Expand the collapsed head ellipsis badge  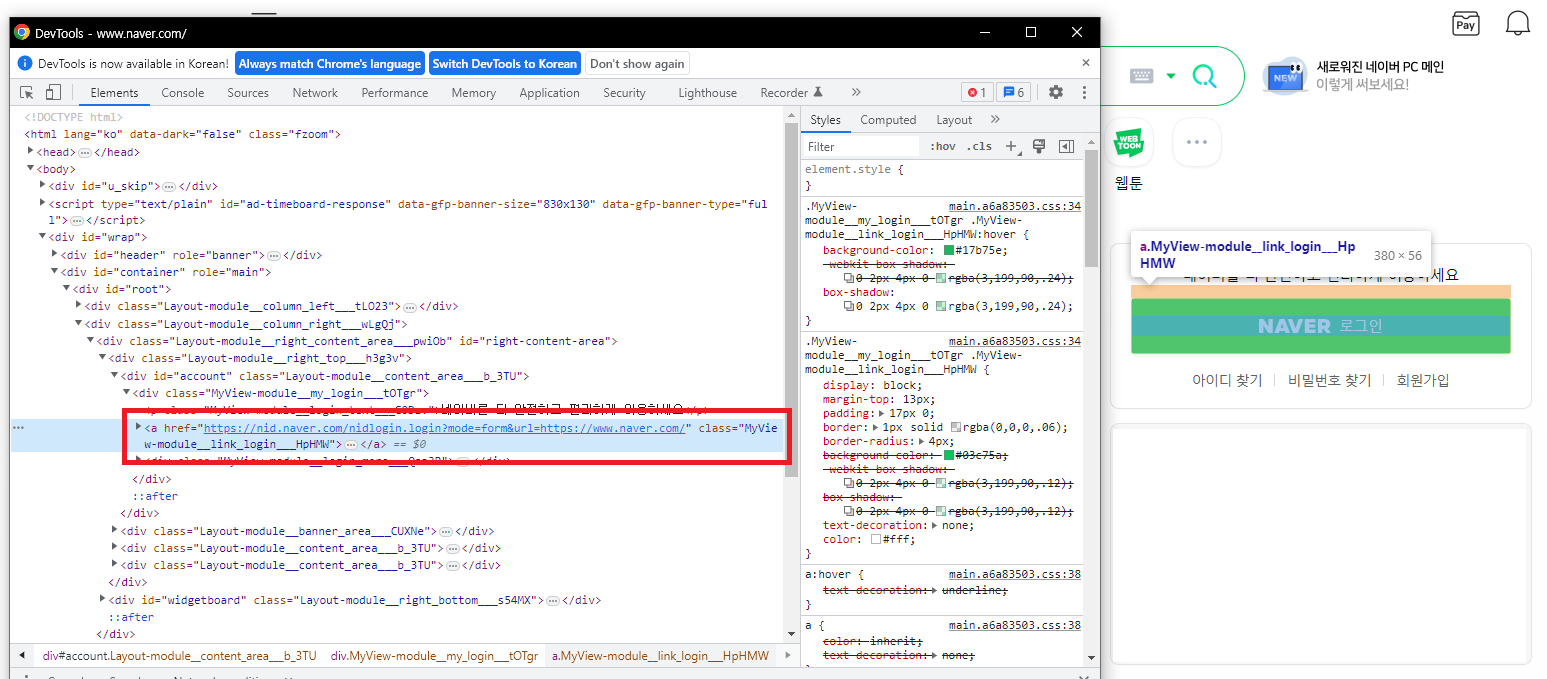[x=85, y=152]
